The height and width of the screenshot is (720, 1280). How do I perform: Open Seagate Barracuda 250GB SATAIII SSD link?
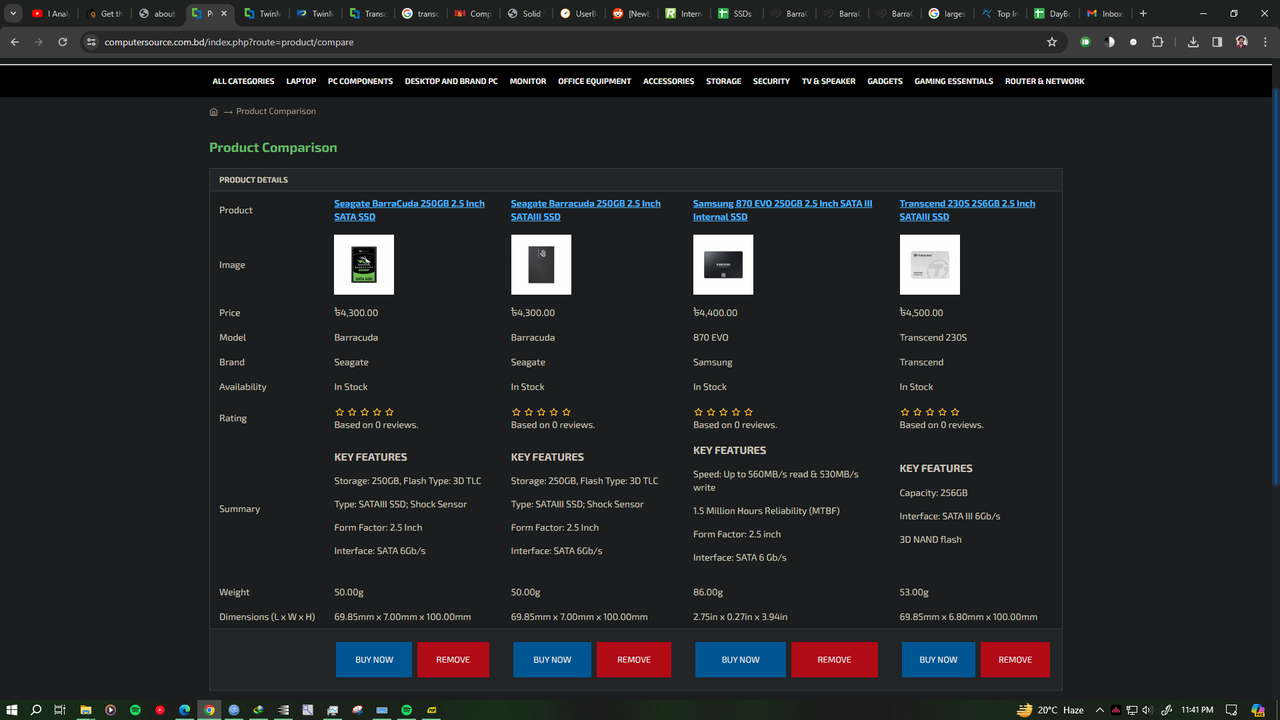coord(586,210)
